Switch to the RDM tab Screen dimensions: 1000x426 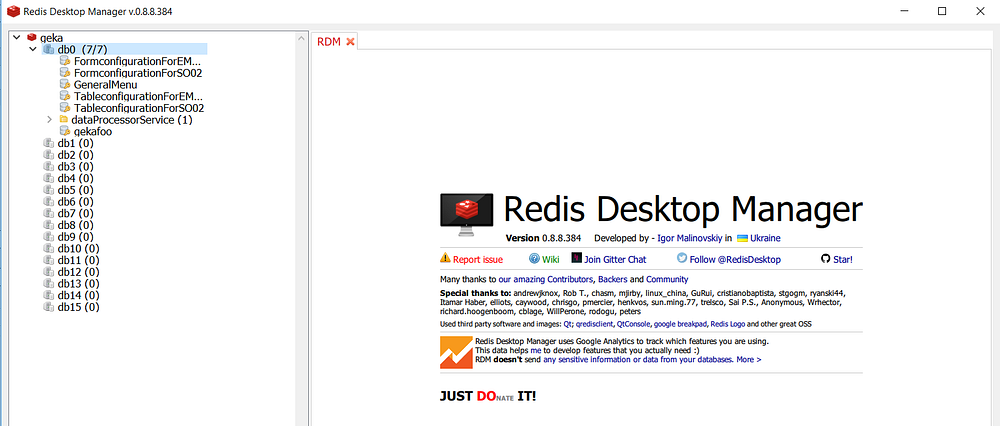click(x=329, y=41)
